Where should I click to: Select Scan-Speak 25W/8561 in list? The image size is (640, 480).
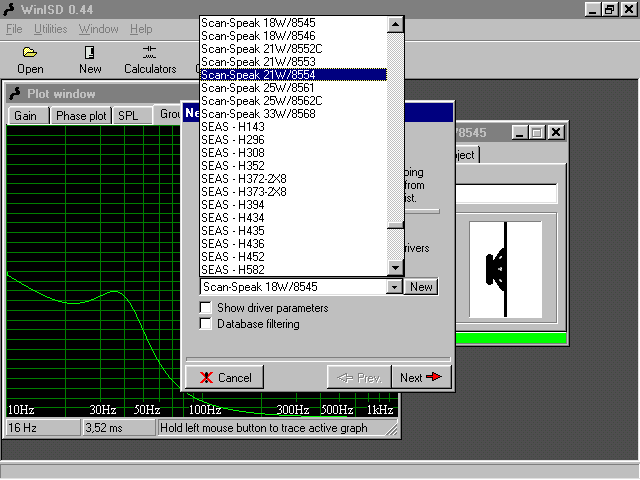[x=293, y=88]
